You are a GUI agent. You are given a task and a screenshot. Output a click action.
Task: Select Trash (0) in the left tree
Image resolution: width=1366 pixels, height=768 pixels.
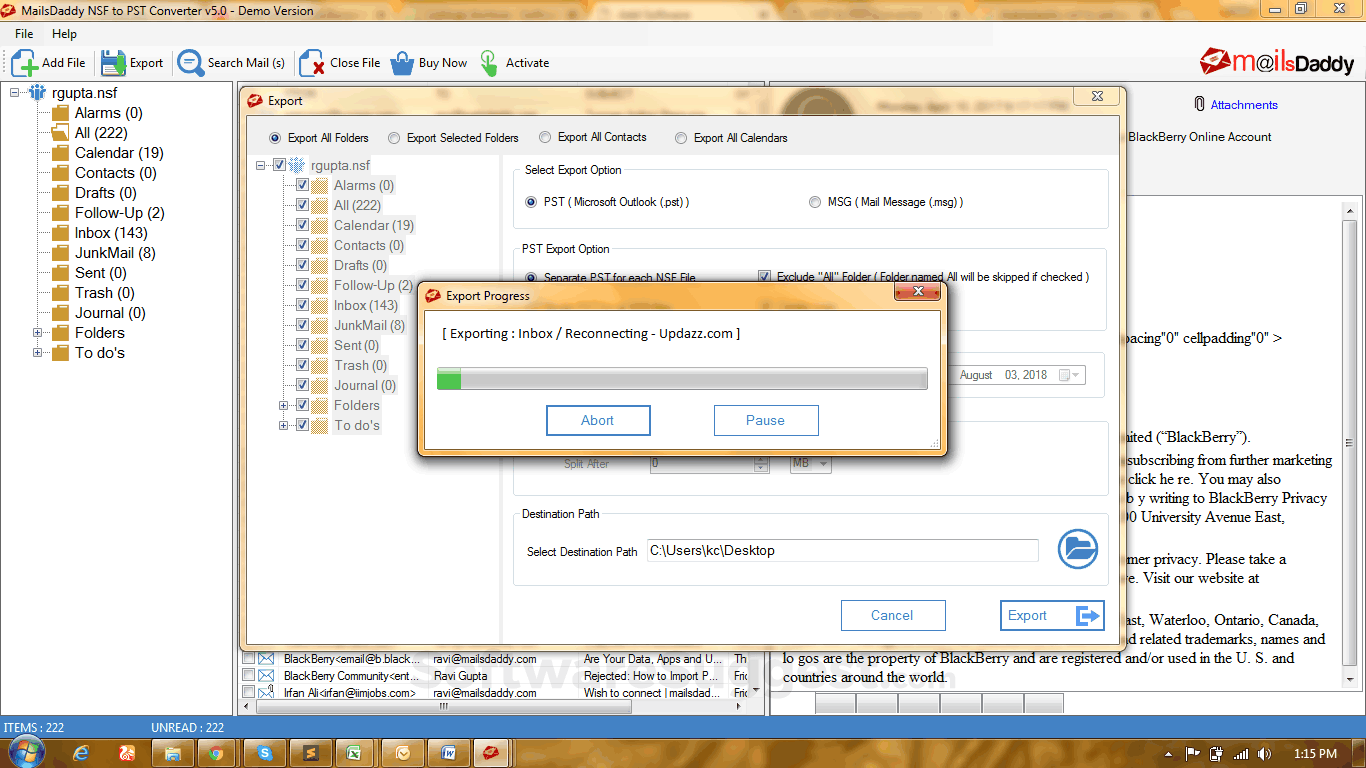point(104,293)
